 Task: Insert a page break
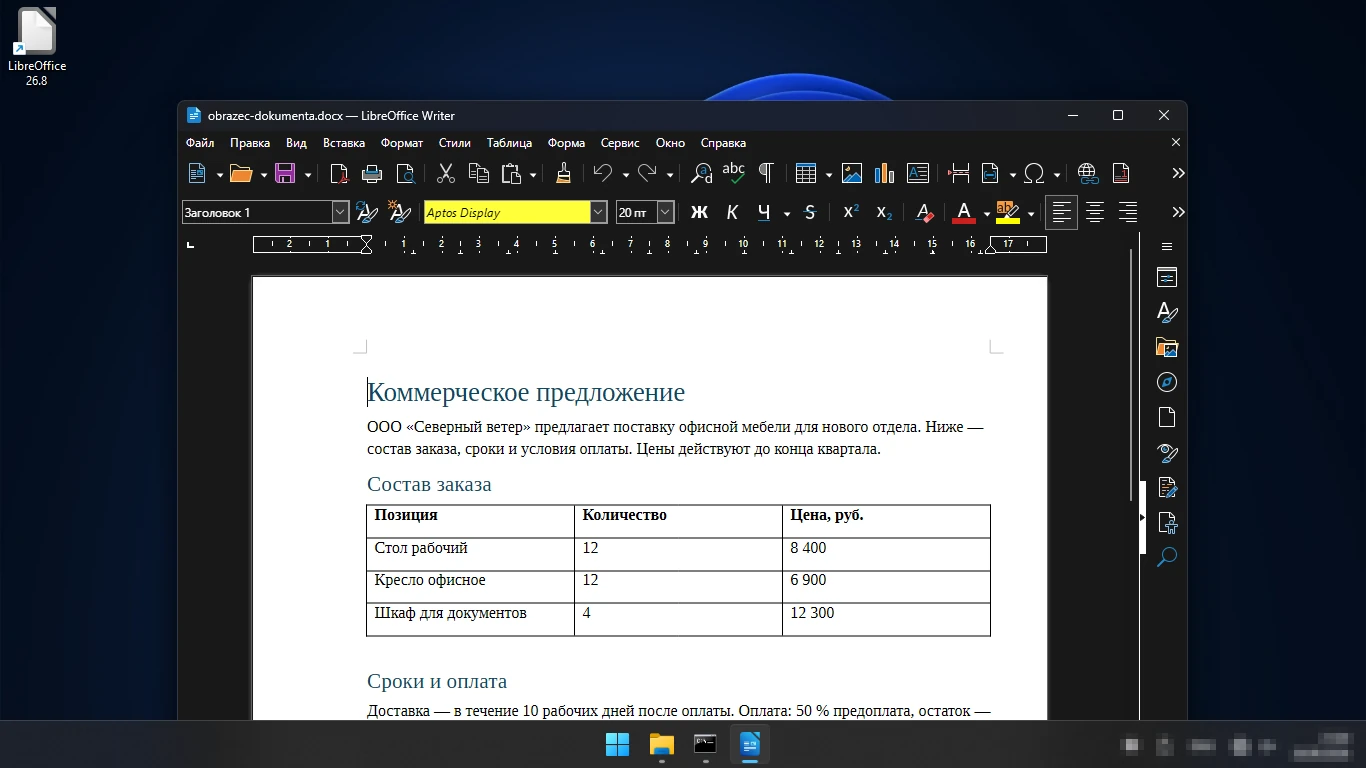pos(959,174)
